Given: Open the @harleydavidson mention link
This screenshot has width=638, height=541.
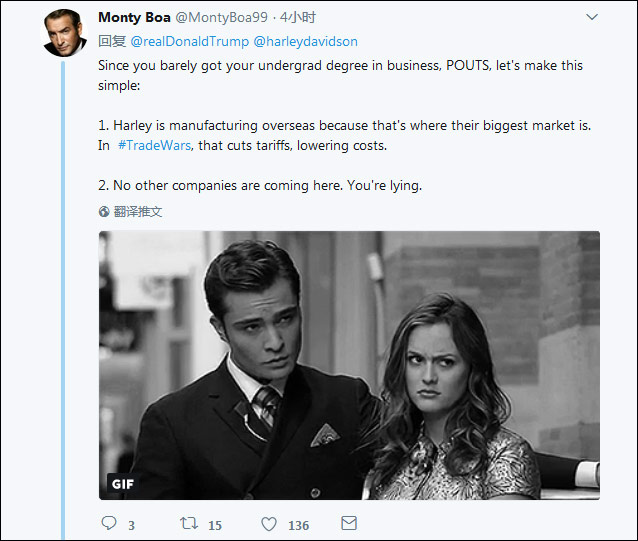Looking at the screenshot, I should coord(305,41).
